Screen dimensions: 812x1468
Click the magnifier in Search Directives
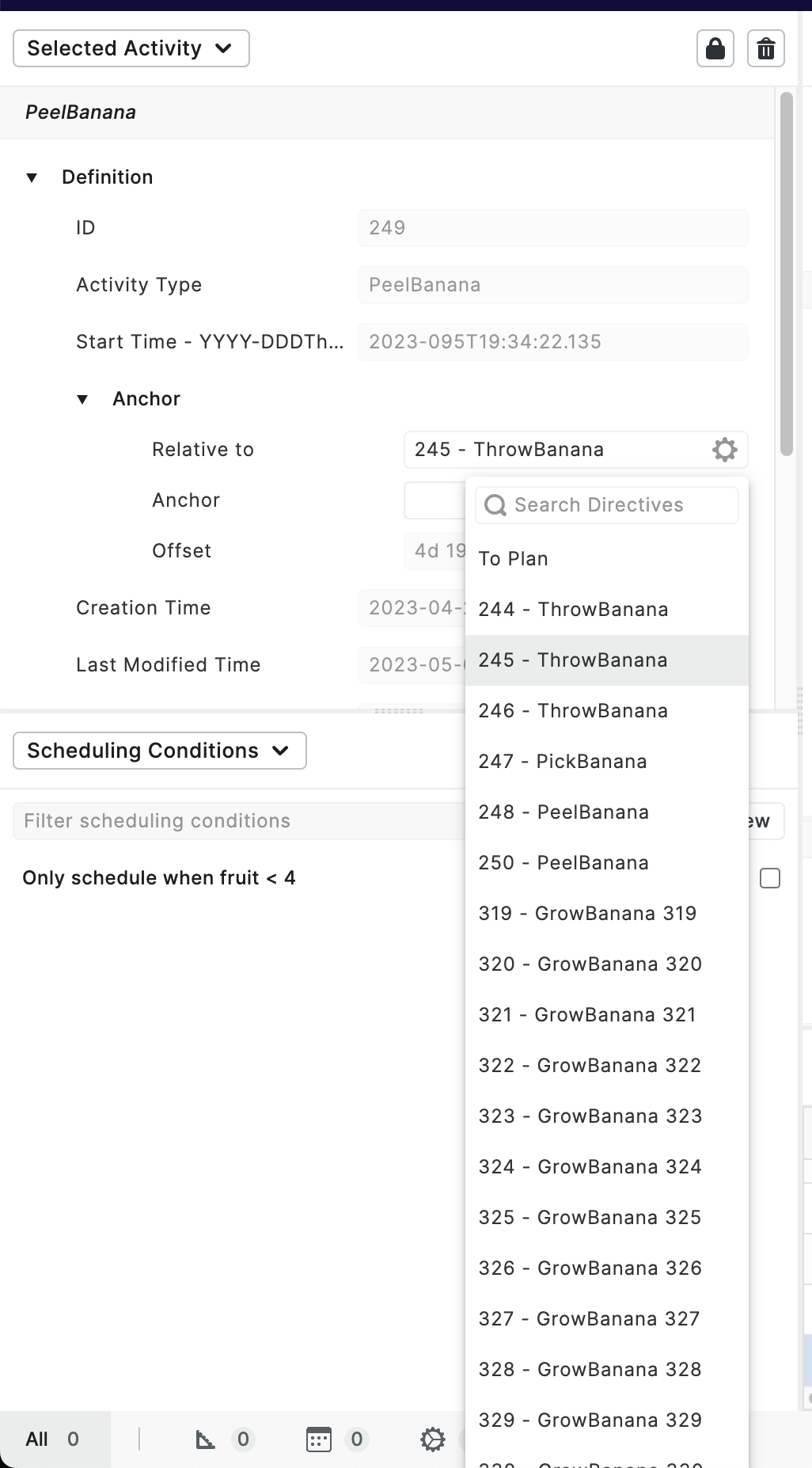coord(494,504)
